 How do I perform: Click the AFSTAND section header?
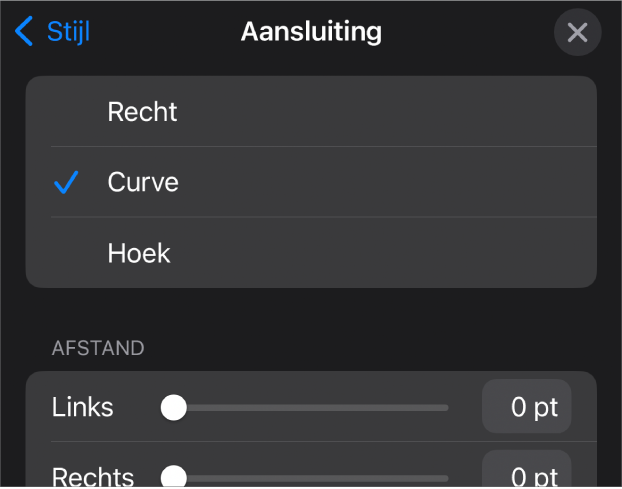[x=98, y=348]
